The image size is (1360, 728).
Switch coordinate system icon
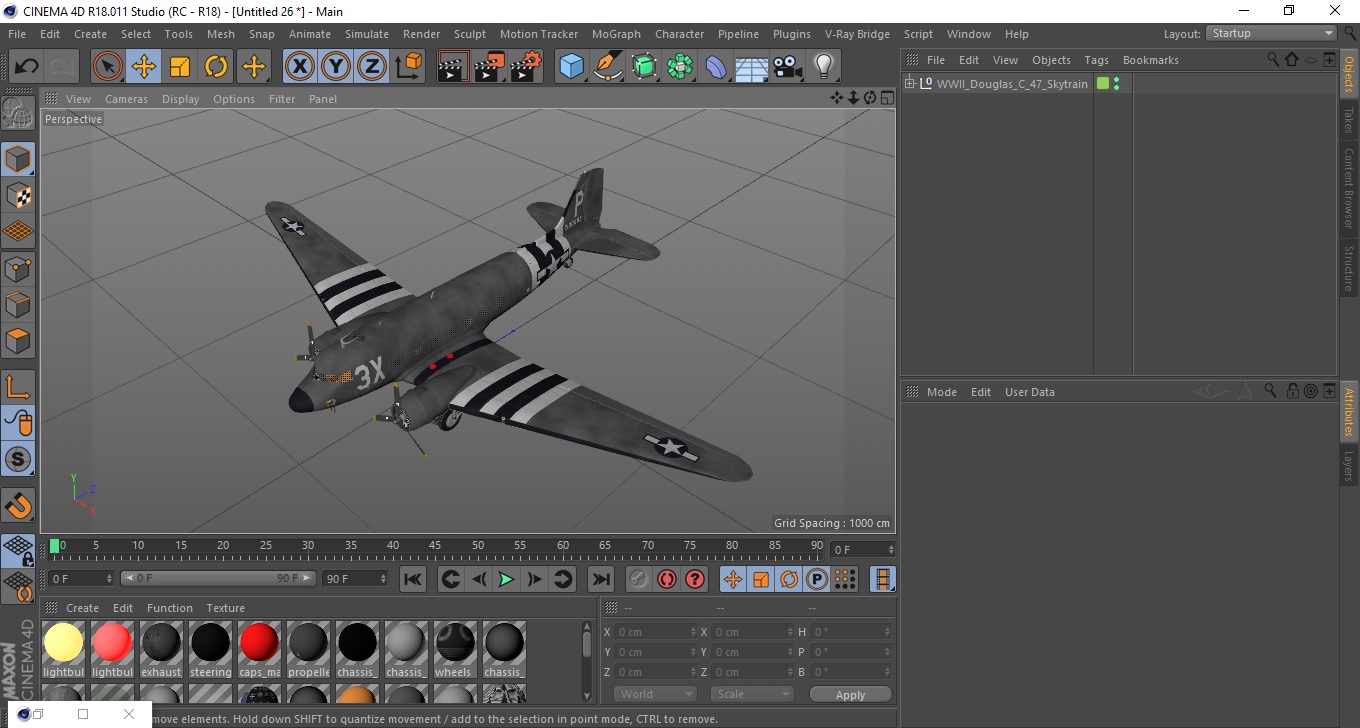click(x=408, y=67)
